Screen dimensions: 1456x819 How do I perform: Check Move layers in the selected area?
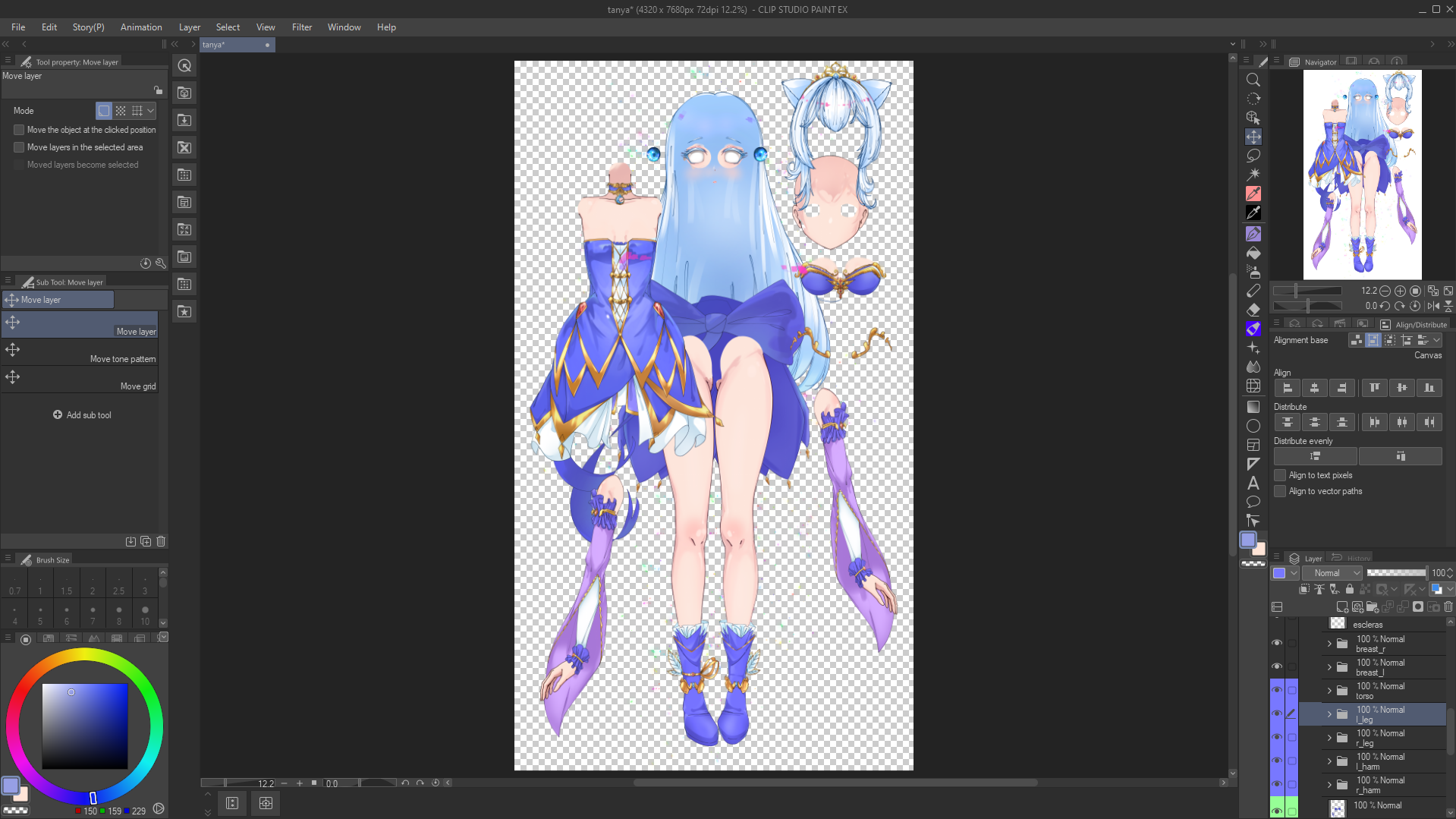click(x=19, y=147)
